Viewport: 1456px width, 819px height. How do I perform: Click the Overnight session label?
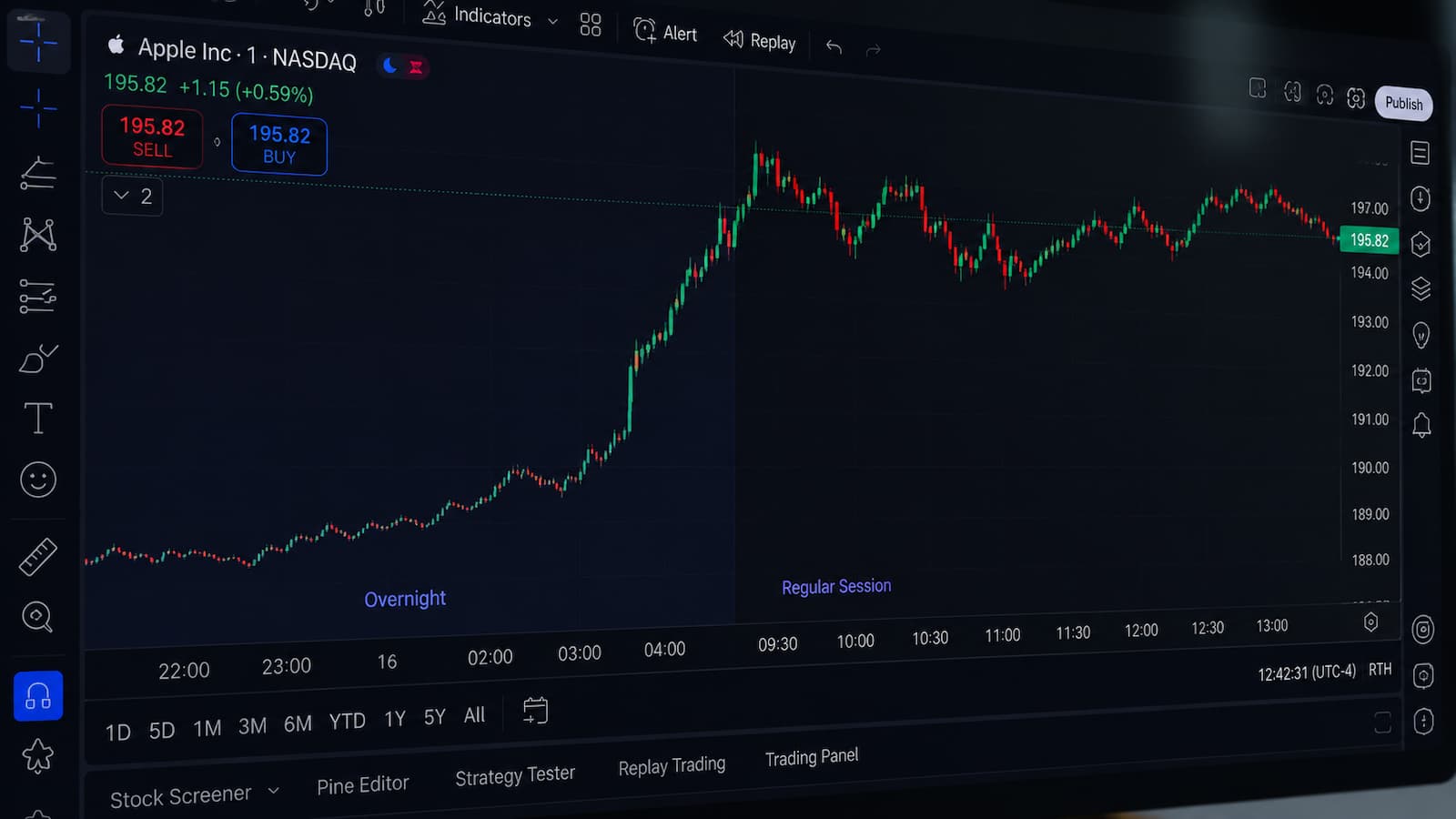(x=405, y=599)
